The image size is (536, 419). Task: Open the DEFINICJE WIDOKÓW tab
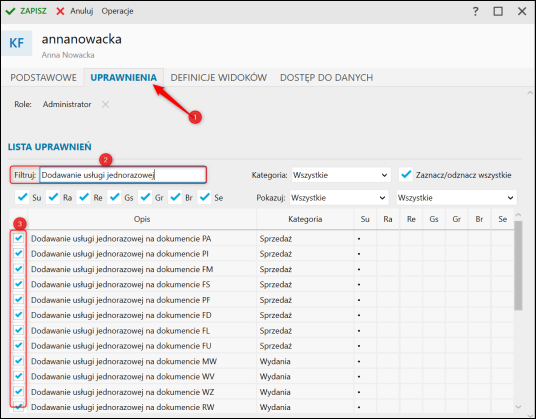219,78
